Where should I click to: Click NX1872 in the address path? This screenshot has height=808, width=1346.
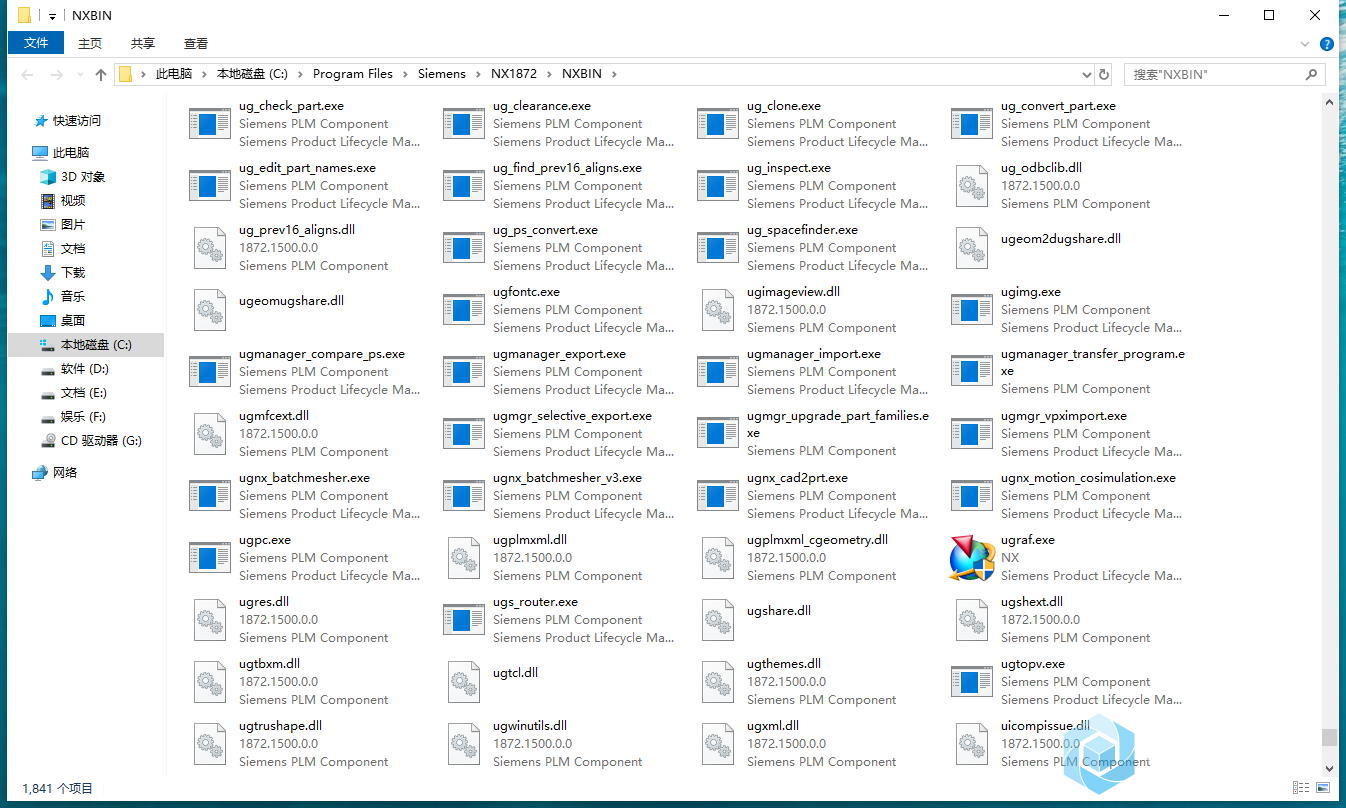click(x=514, y=74)
